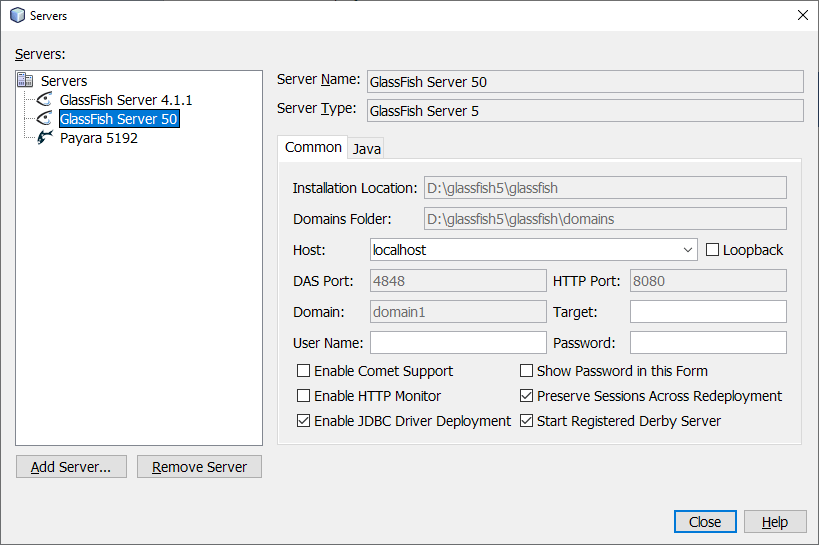Enable Comet Support checkbox
This screenshot has height=545, width=819.
[x=303, y=371]
